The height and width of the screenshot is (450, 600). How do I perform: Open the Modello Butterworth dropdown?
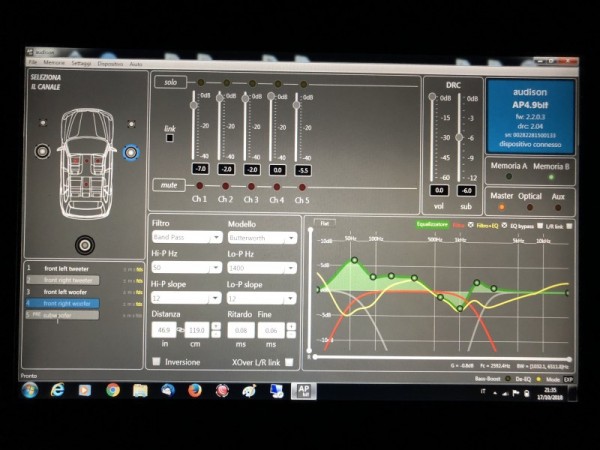pos(262,238)
